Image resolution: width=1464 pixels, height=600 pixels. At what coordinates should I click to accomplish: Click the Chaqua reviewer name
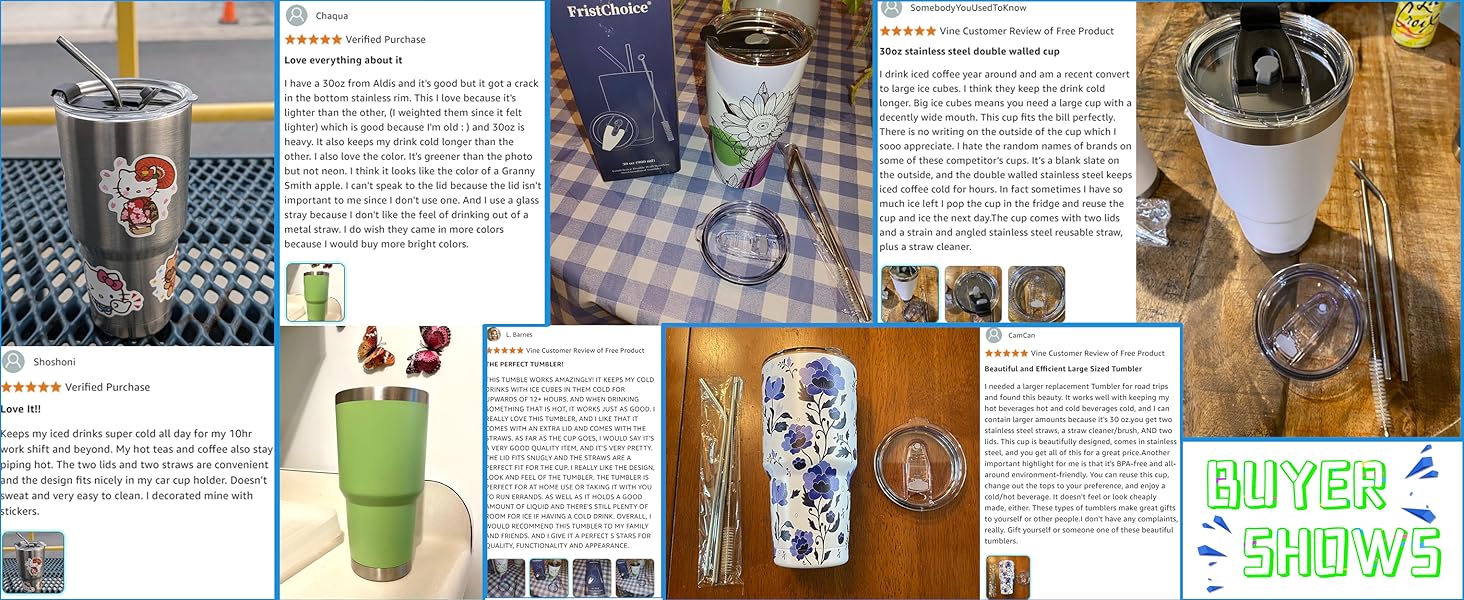point(332,16)
